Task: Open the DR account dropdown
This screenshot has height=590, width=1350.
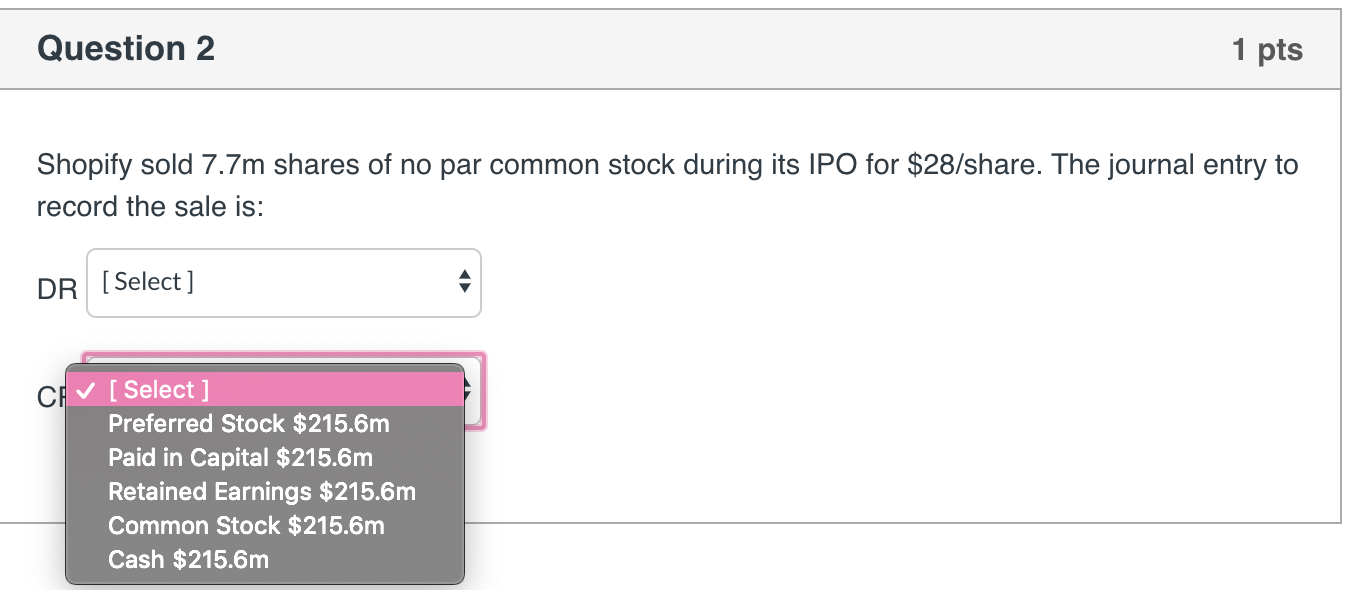Action: pos(284,283)
